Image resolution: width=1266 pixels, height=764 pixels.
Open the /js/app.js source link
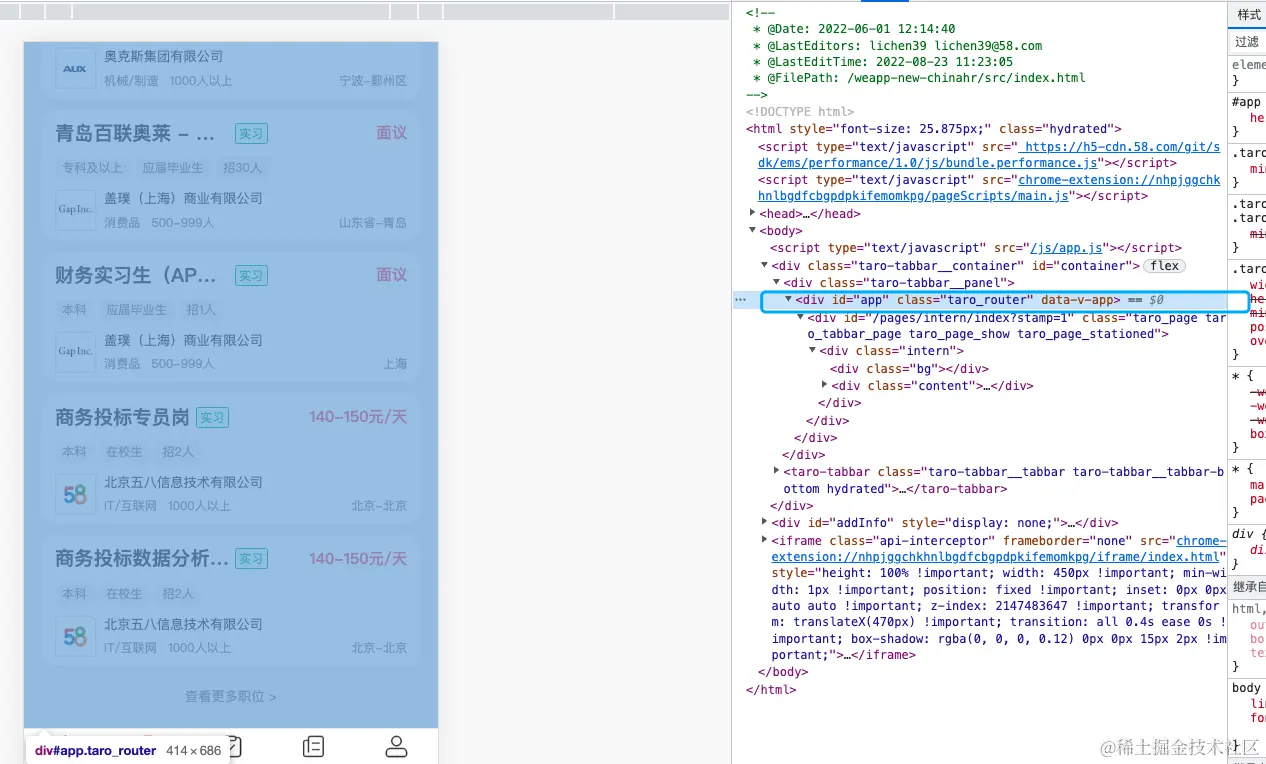point(1066,248)
